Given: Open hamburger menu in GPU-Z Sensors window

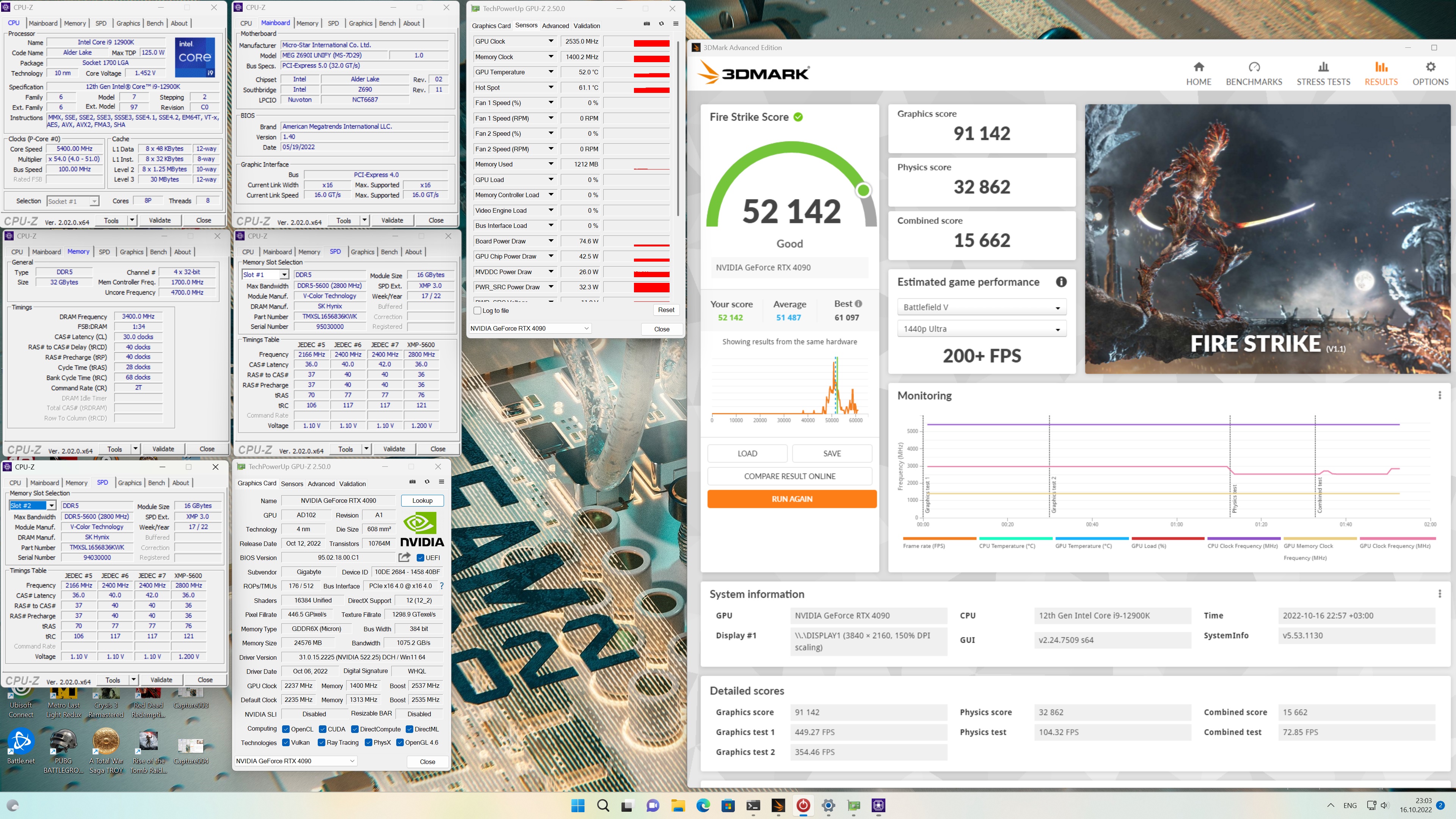Looking at the screenshot, I should [x=675, y=24].
